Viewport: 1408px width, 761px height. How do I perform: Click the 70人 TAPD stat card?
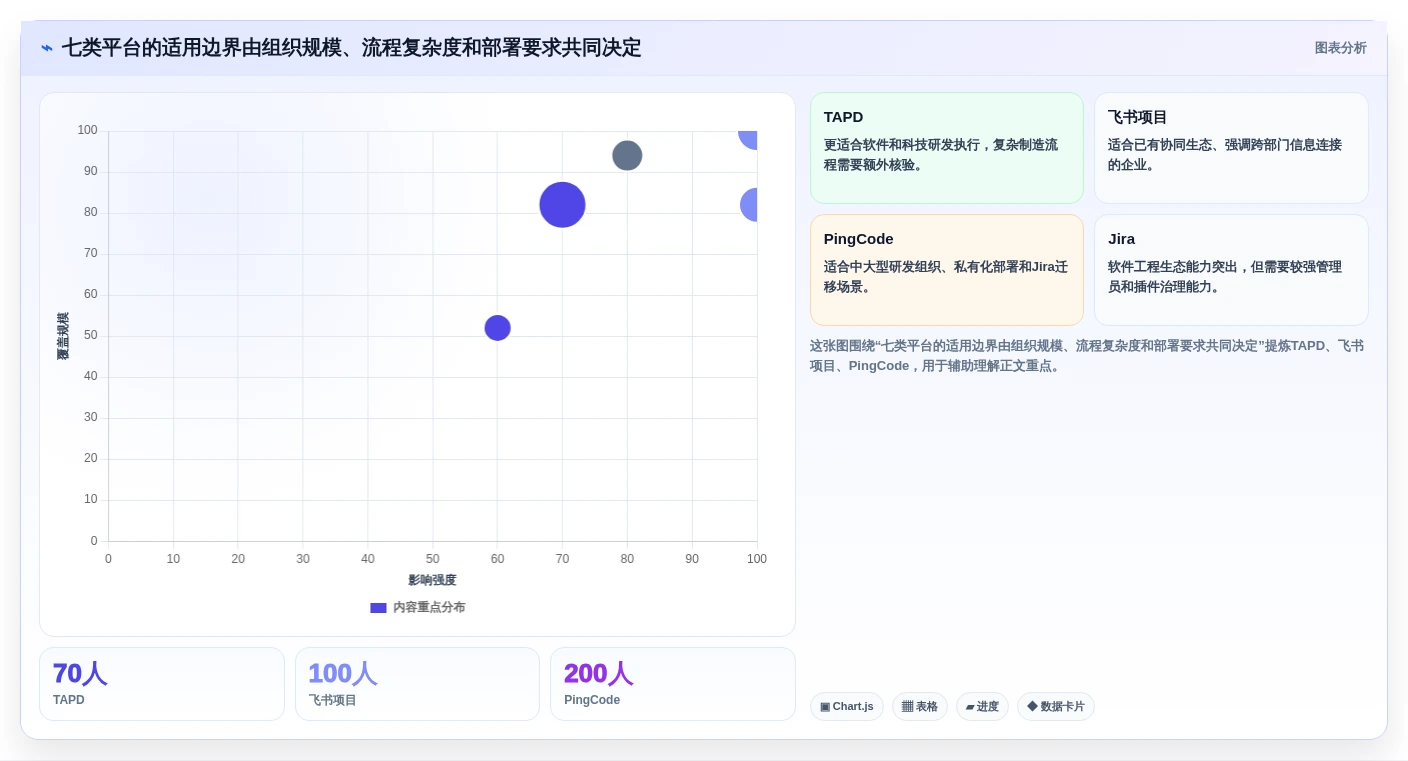[x=162, y=684]
